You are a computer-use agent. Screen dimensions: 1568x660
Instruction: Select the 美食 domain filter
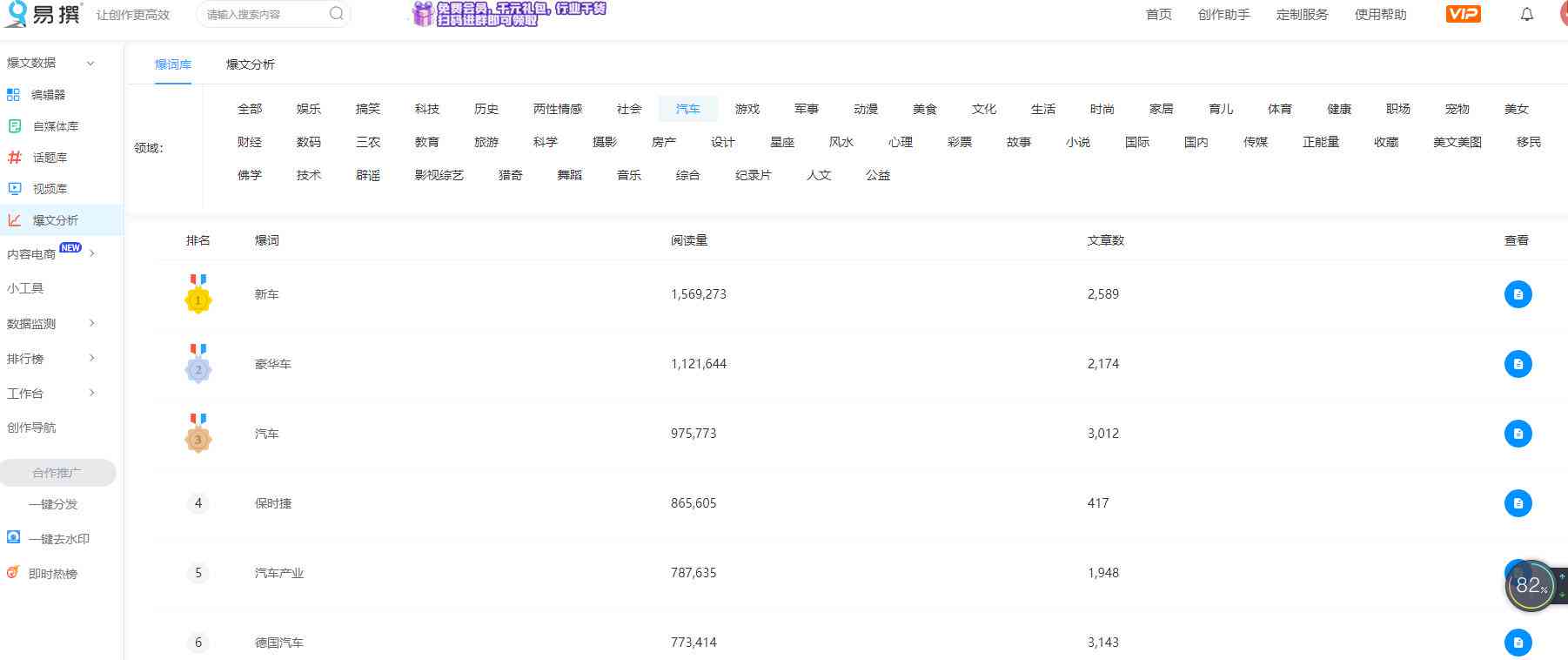pyautogui.click(x=925, y=109)
